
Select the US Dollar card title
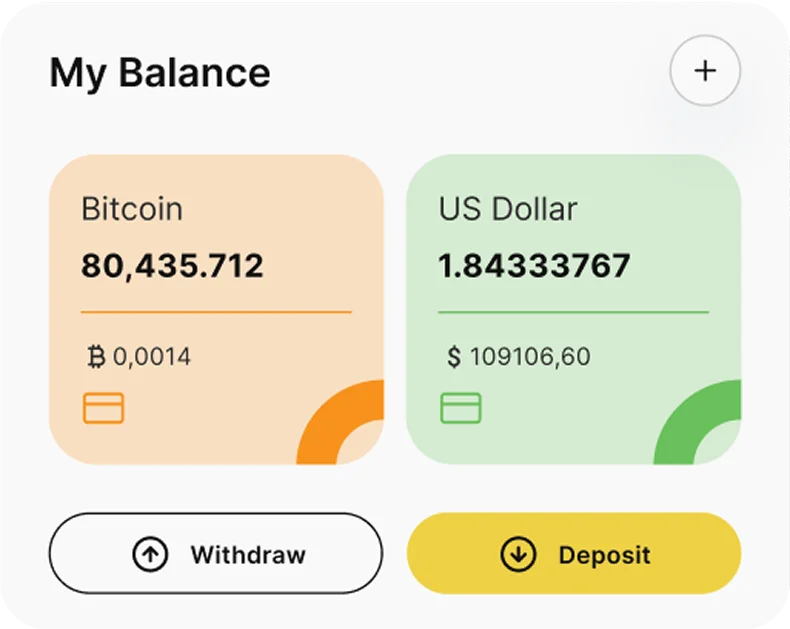tap(508, 209)
